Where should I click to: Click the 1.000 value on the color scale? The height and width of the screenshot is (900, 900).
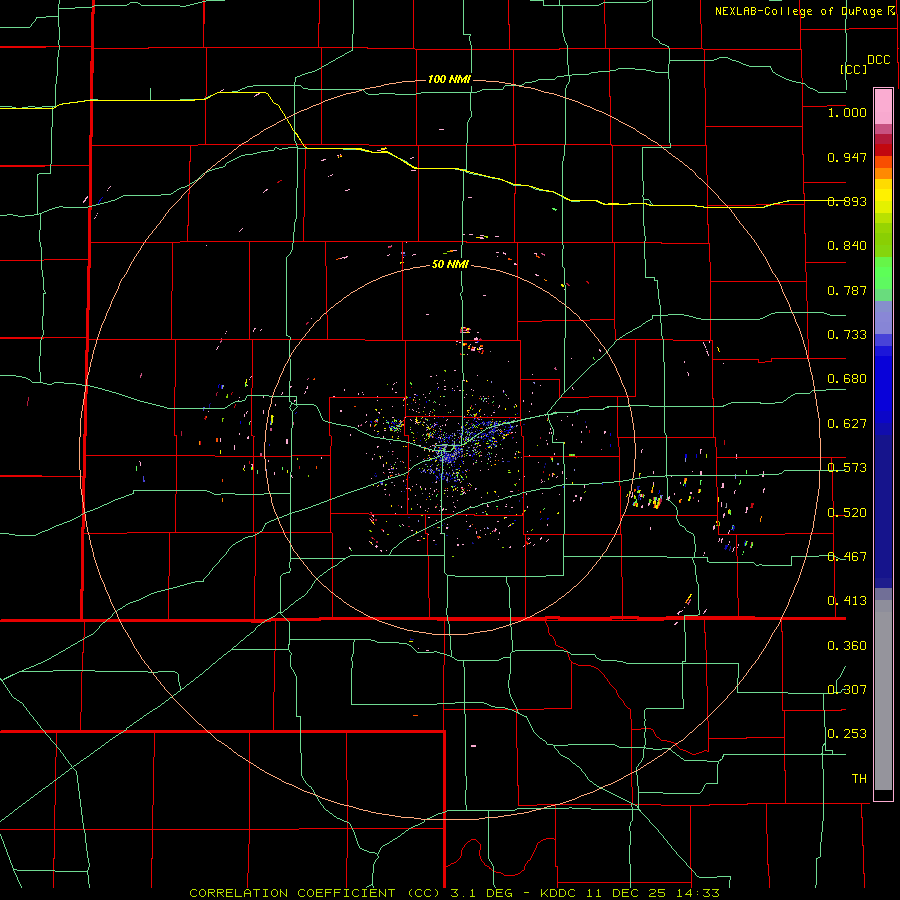pyautogui.click(x=847, y=112)
